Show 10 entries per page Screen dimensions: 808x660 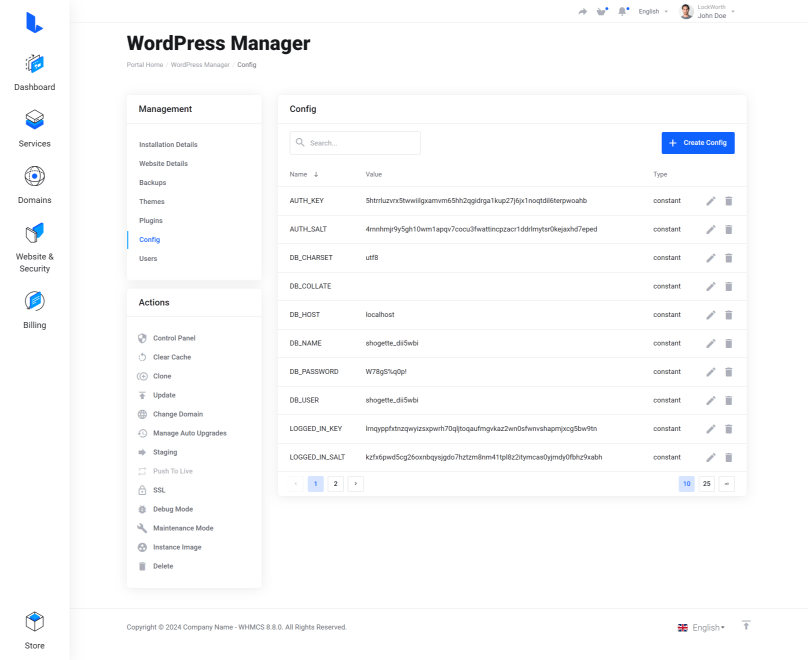pyautogui.click(x=686, y=484)
